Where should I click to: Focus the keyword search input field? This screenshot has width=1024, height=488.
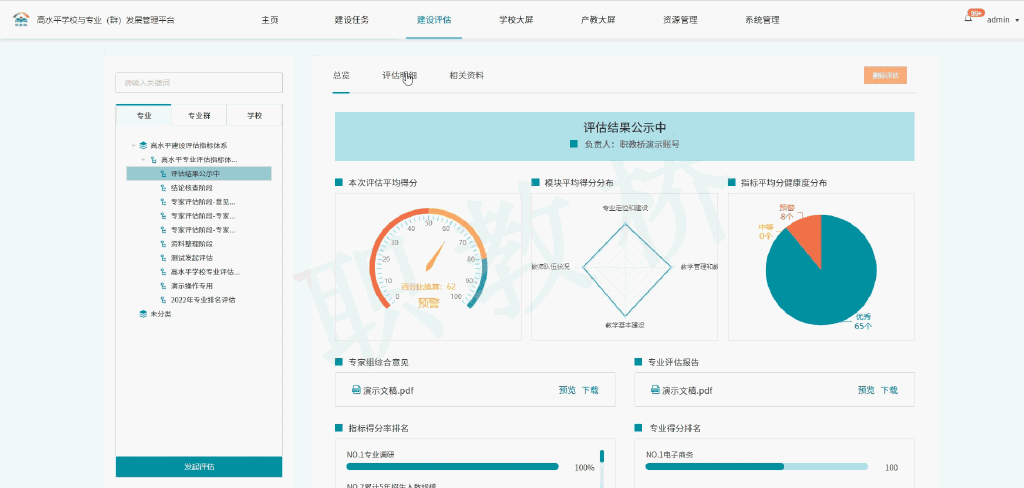[199, 82]
